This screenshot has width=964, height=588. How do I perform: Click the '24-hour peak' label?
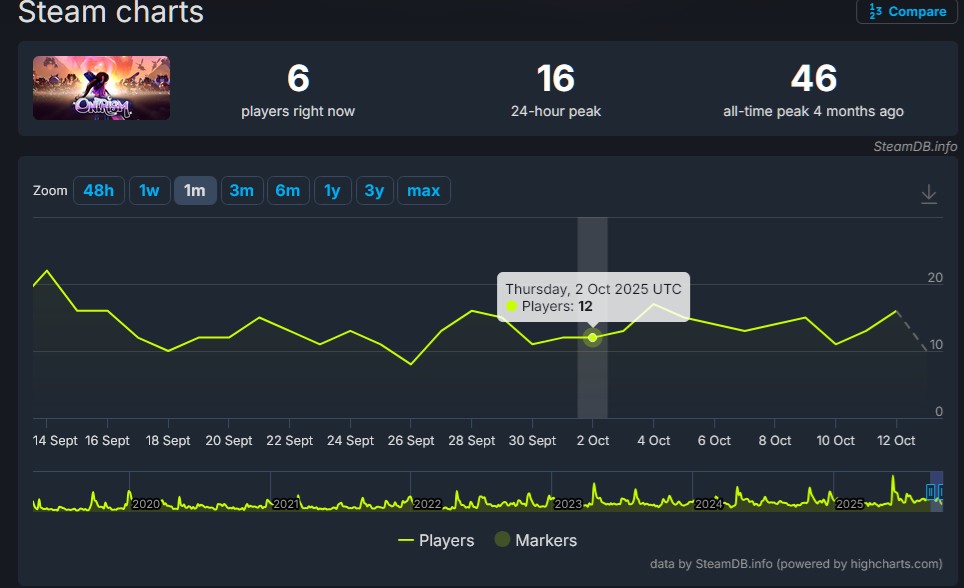(556, 111)
